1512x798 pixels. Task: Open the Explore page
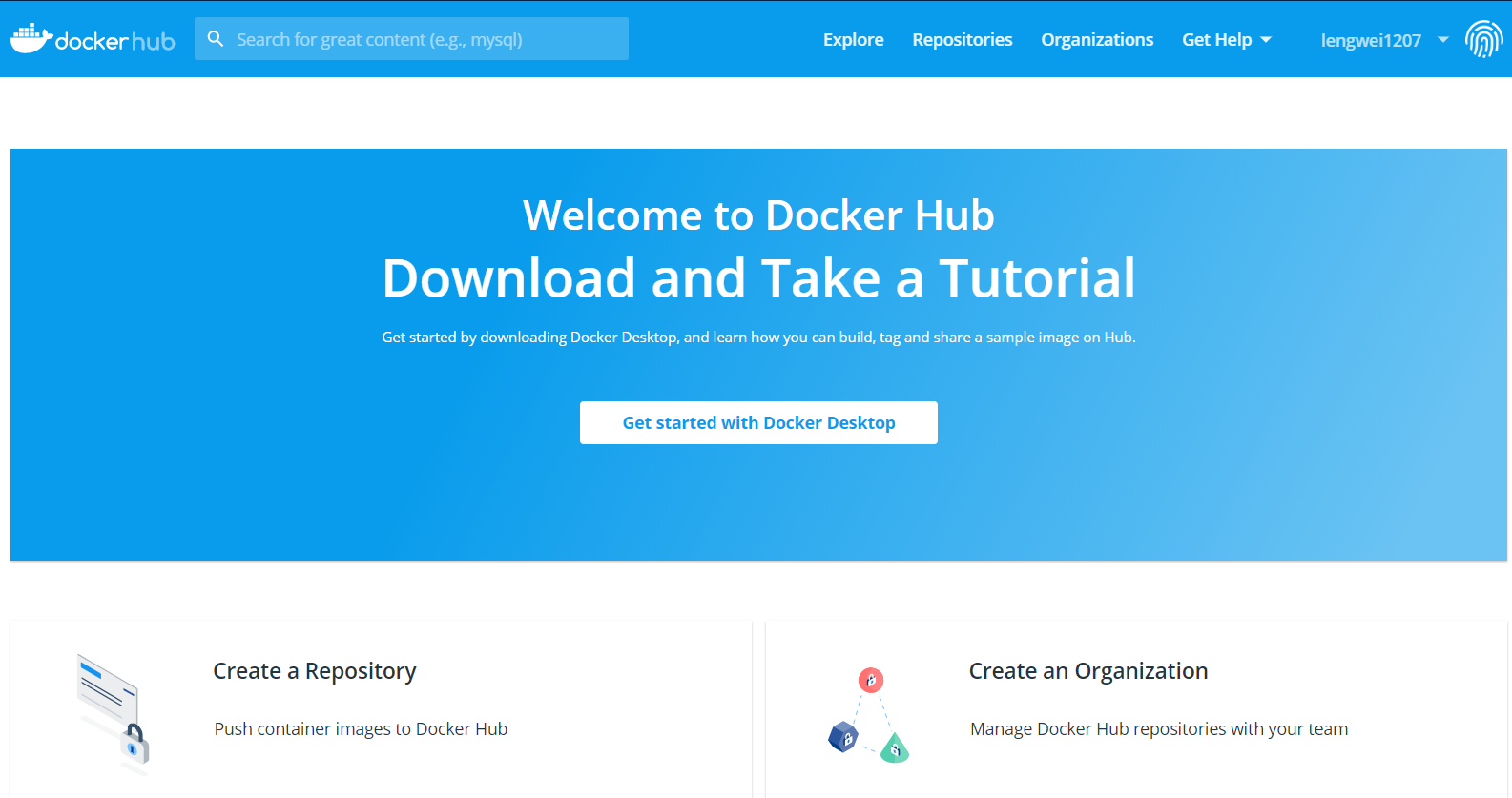[854, 40]
